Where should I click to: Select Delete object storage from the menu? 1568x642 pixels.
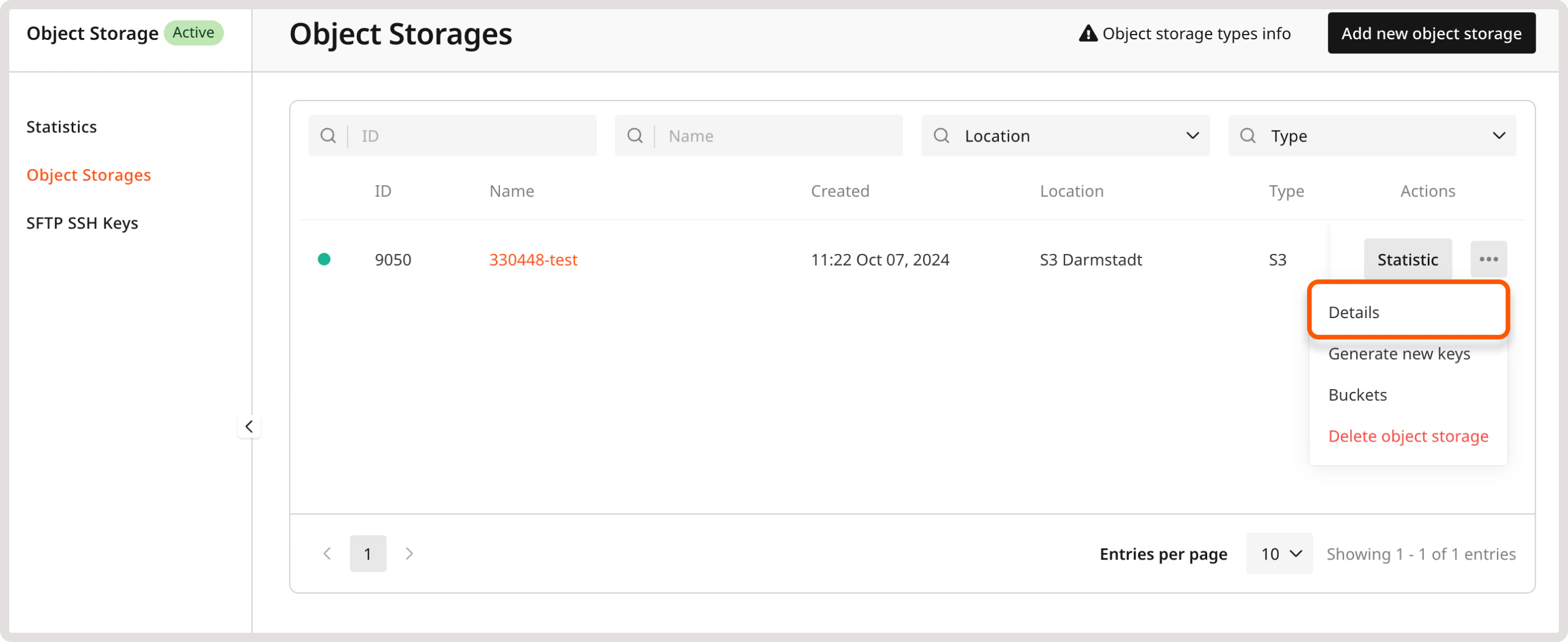point(1408,436)
